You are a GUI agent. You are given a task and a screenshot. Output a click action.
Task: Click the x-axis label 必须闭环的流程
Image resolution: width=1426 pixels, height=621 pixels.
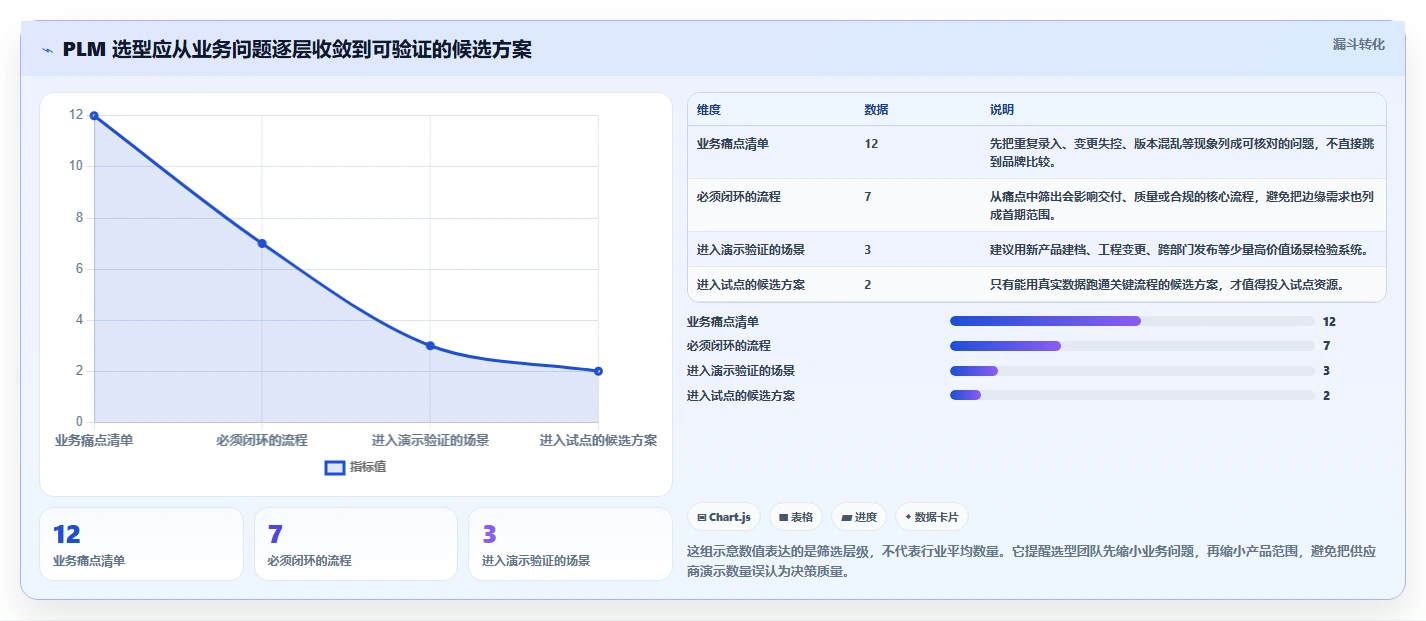pos(262,440)
